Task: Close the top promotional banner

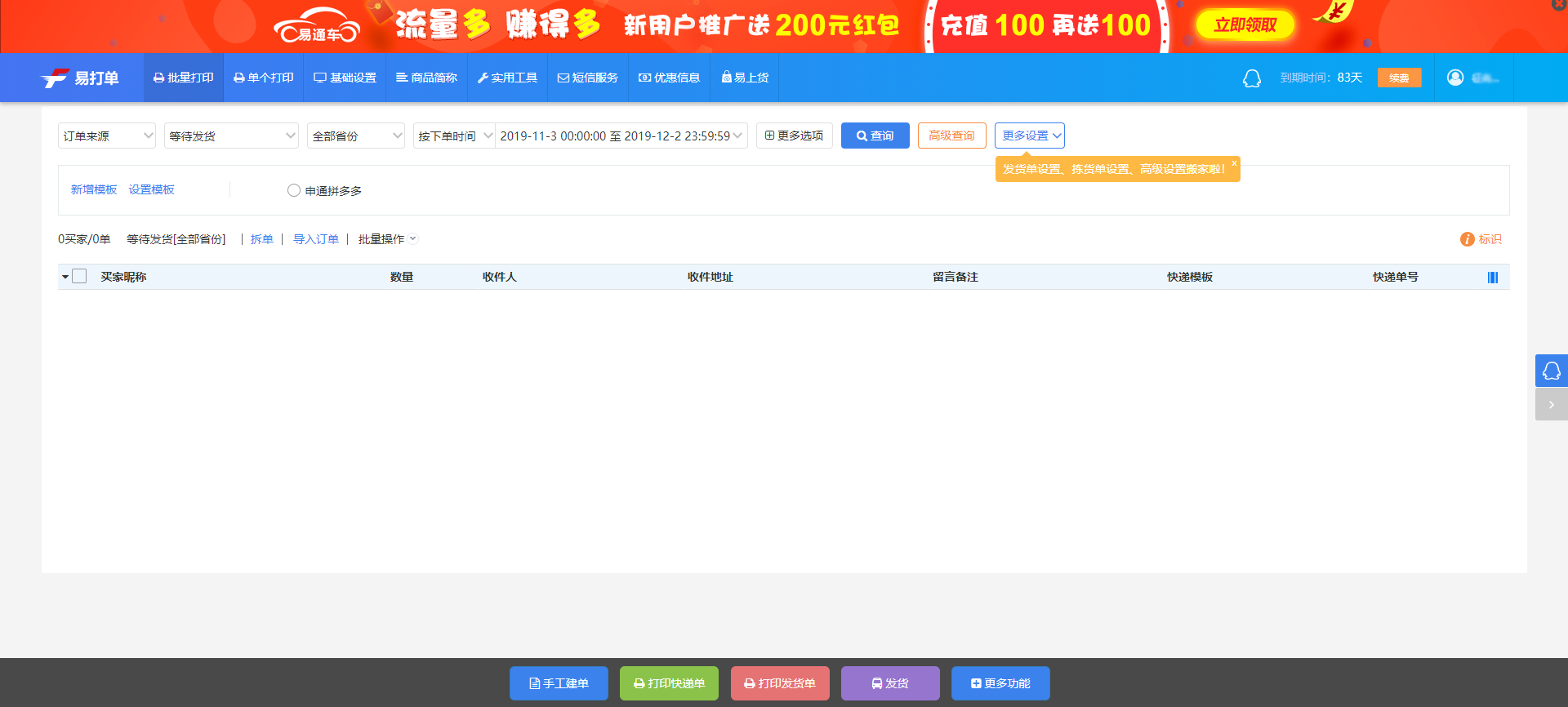Action: [x=1558, y=5]
